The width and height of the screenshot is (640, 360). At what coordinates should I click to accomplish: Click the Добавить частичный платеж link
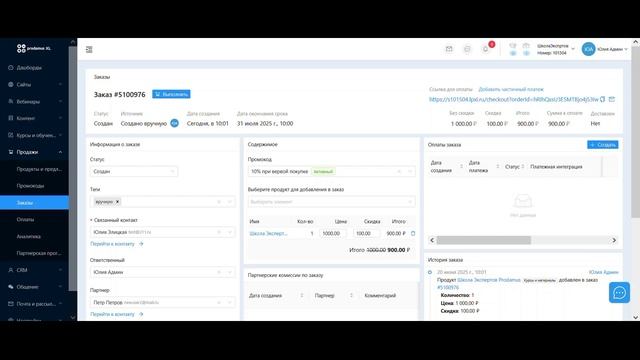pyautogui.click(x=511, y=89)
